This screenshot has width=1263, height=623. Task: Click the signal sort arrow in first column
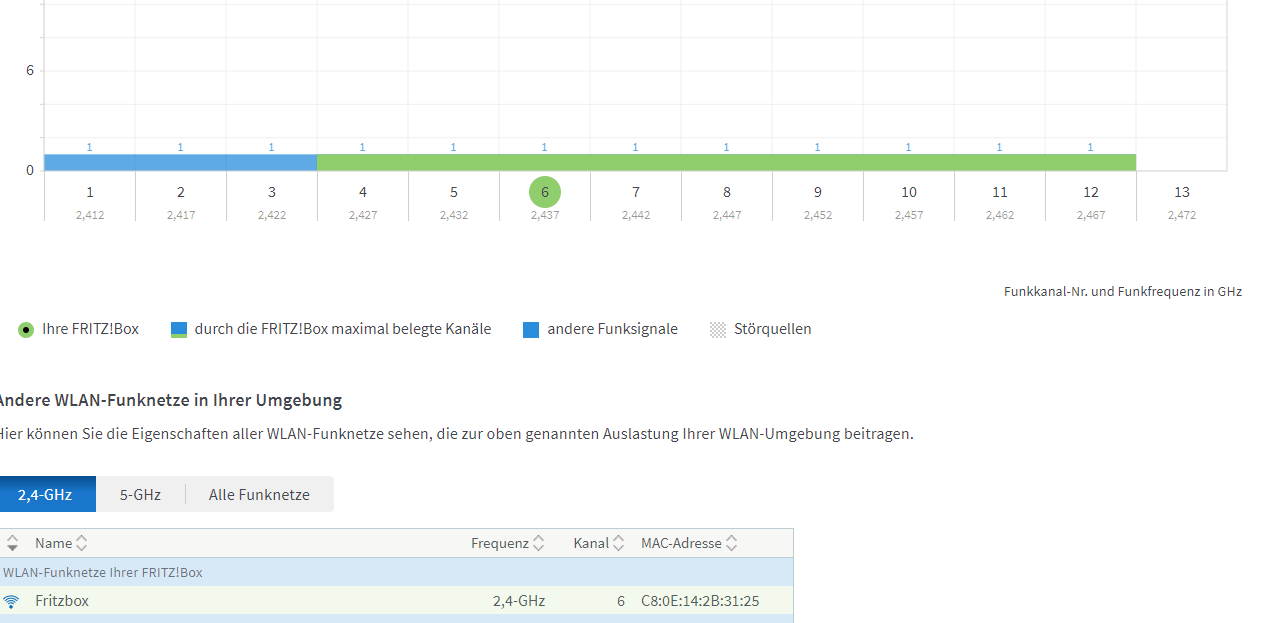[12, 543]
